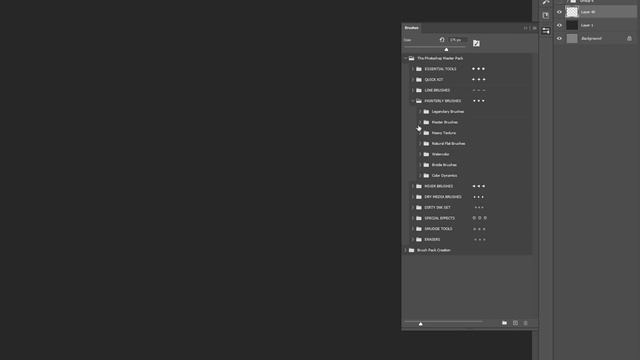Click the SPECIAL EFFECTS folder icon
The width and height of the screenshot is (640, 360).
(x=419, y=218)
